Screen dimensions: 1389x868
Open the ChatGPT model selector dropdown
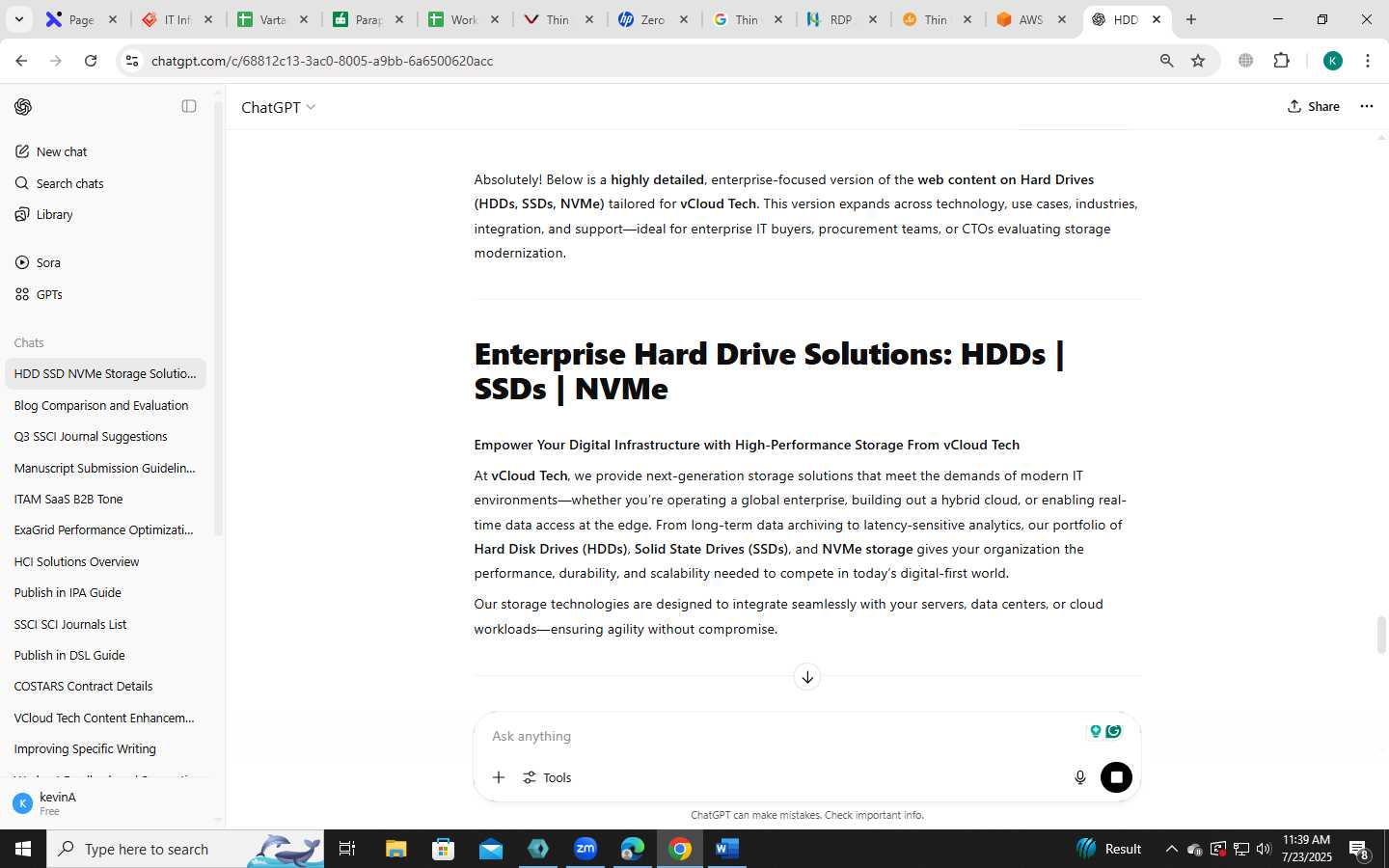[x=278, y=107]
